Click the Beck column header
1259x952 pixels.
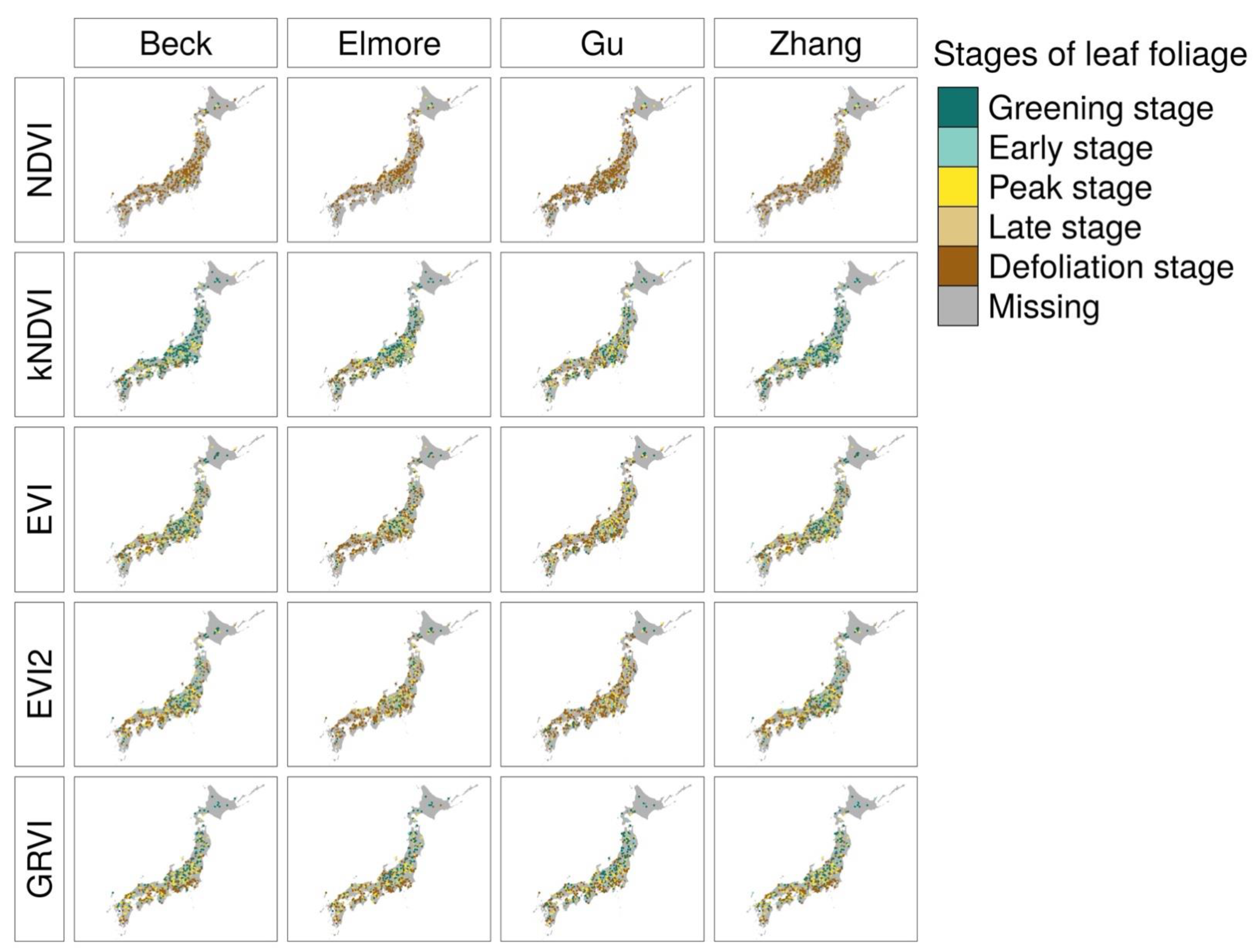[x=175, y=43]
